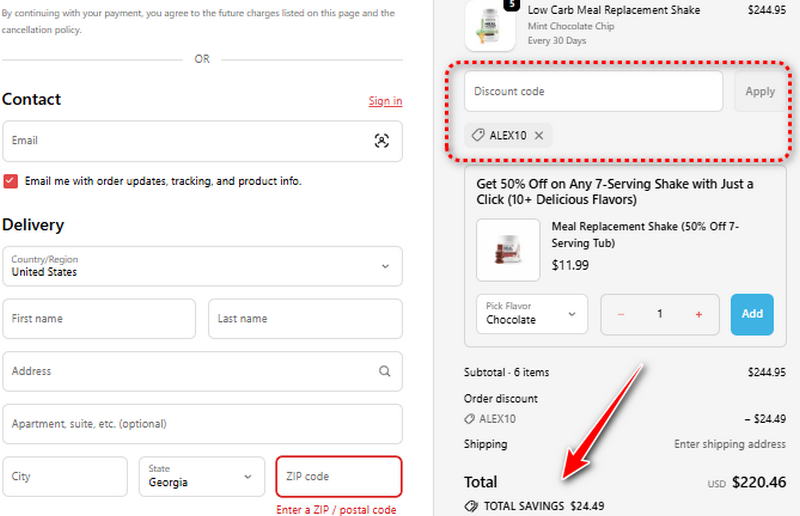Viewport: 800px width, 516px height.
Task: Click the email autofill icon in Email field
Action: point(381,141)
